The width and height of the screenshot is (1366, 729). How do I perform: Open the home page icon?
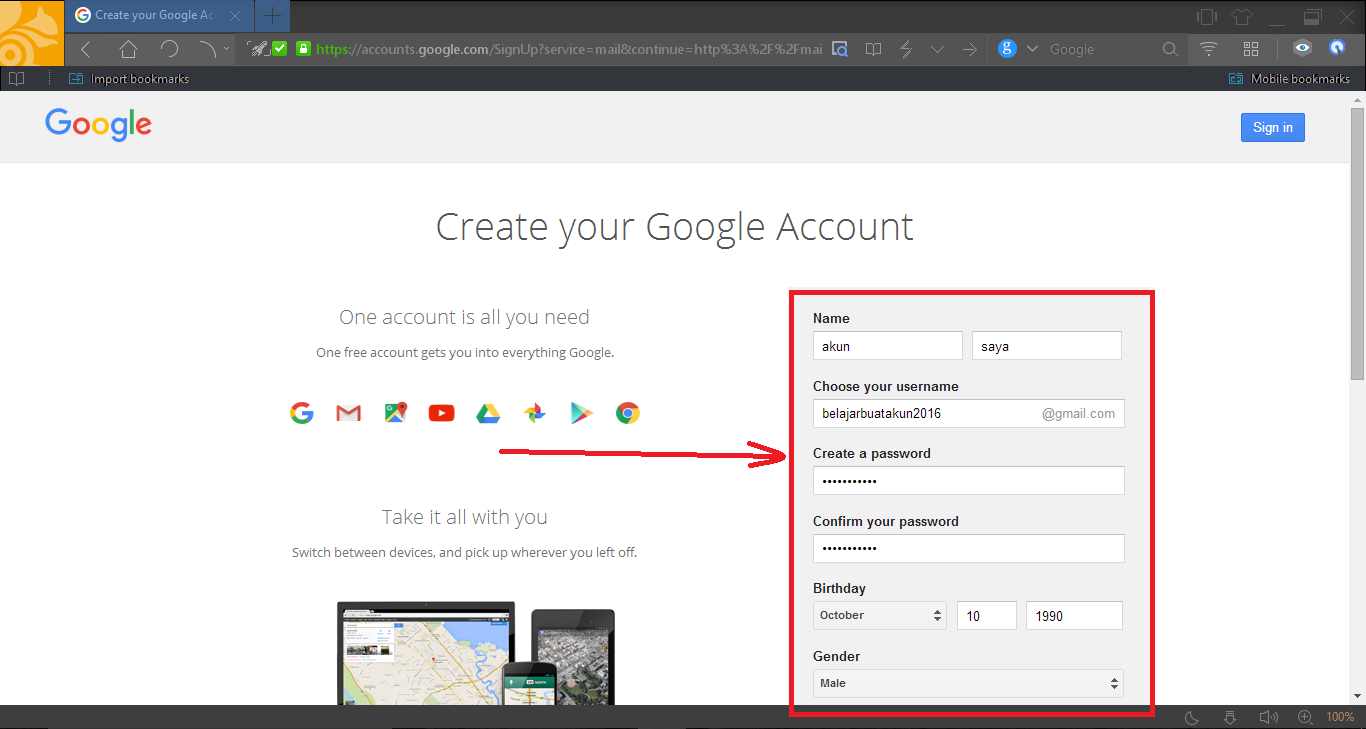[x=128, y=49]
